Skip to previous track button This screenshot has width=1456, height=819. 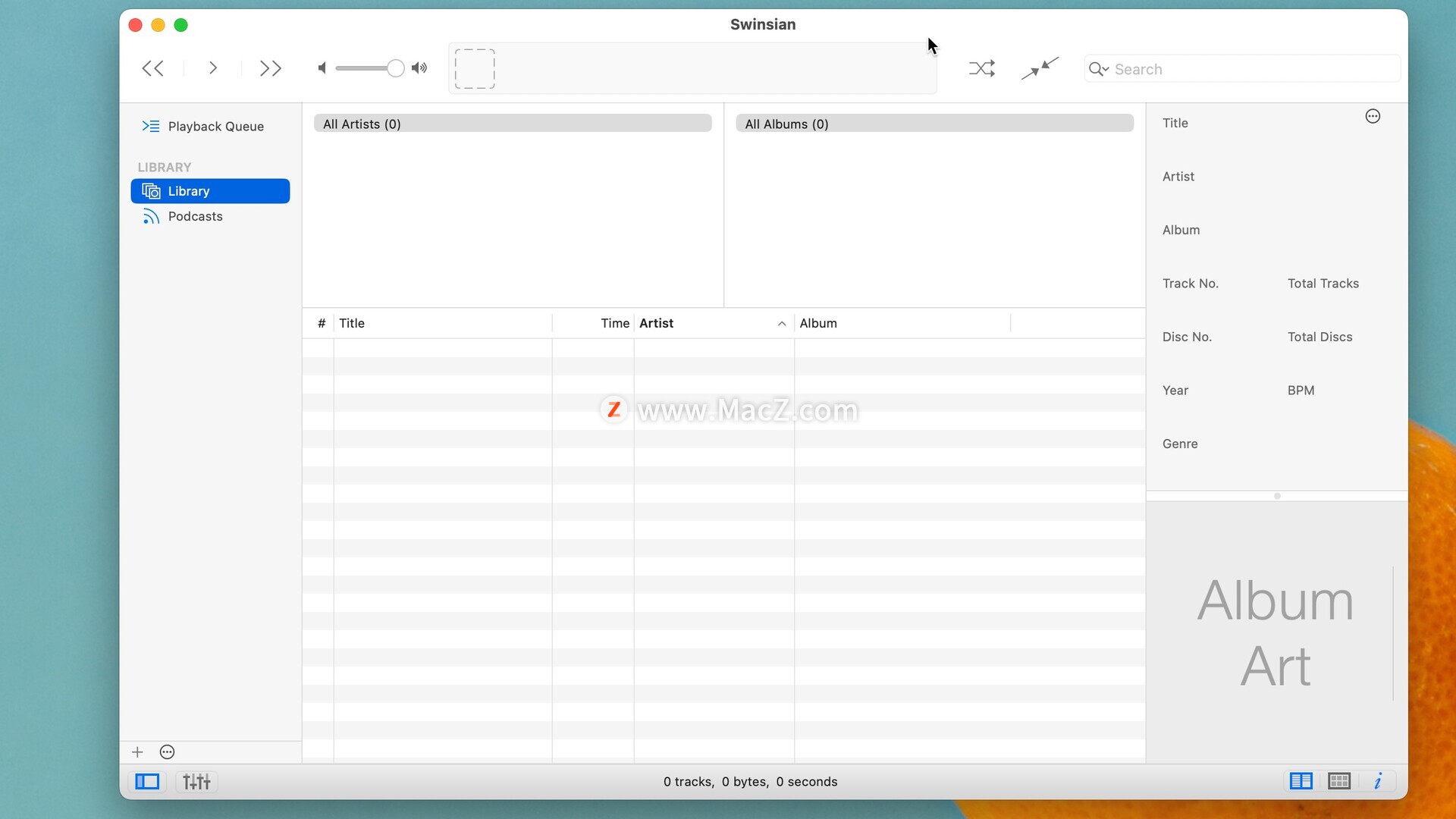152,69
